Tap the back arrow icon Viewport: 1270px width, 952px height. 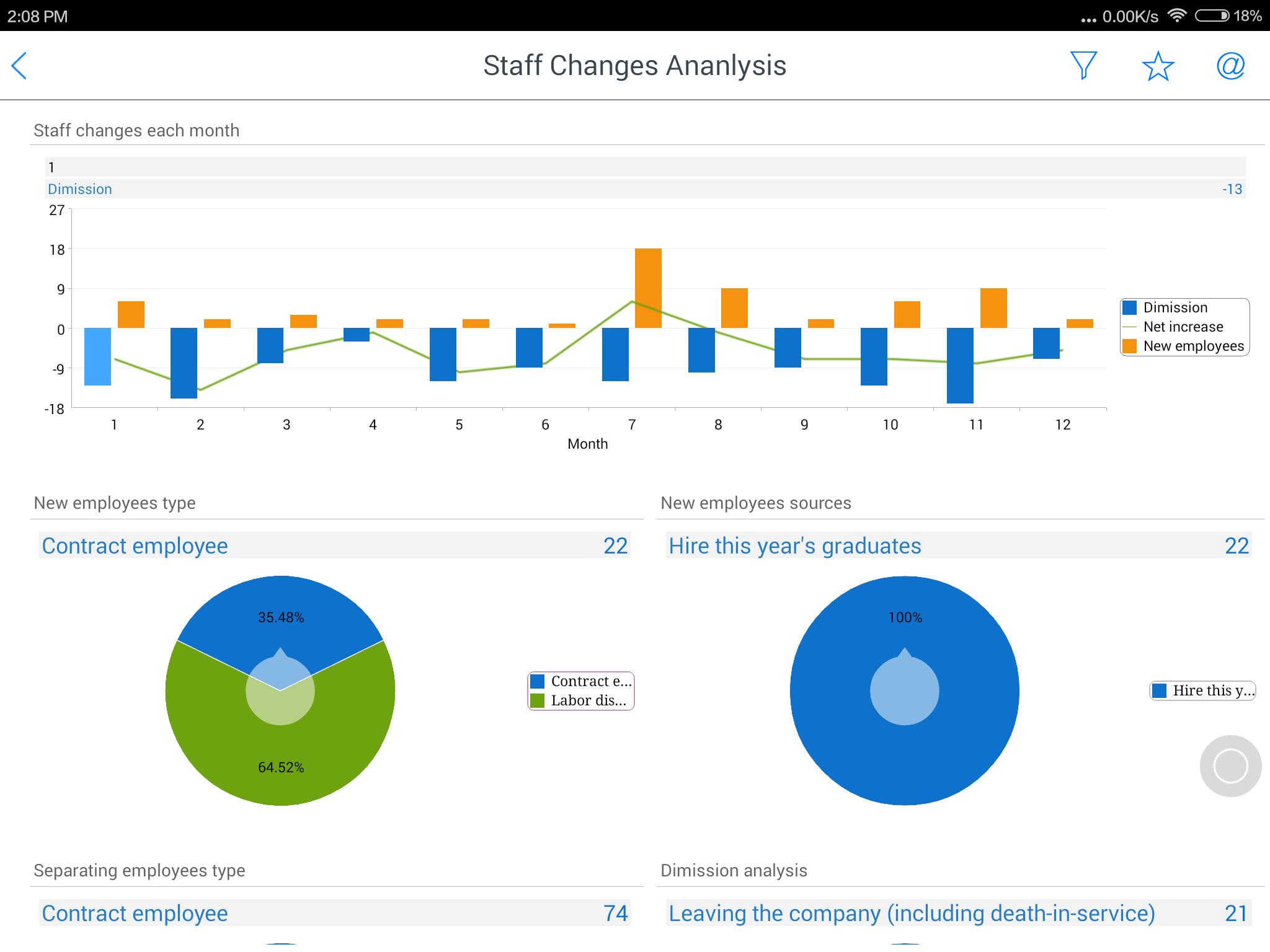tap(19, 66)
